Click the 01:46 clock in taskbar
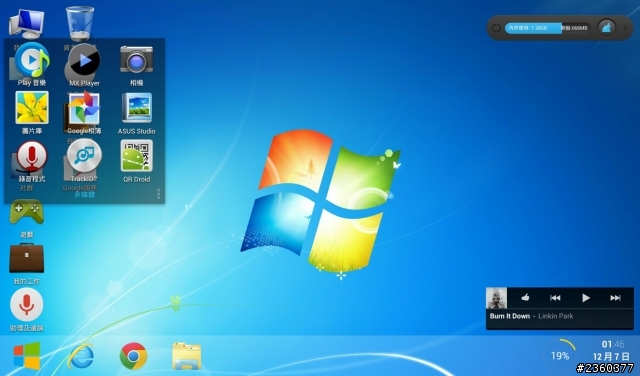This screenshot has width=640, height=376. [x=613, y=345]
